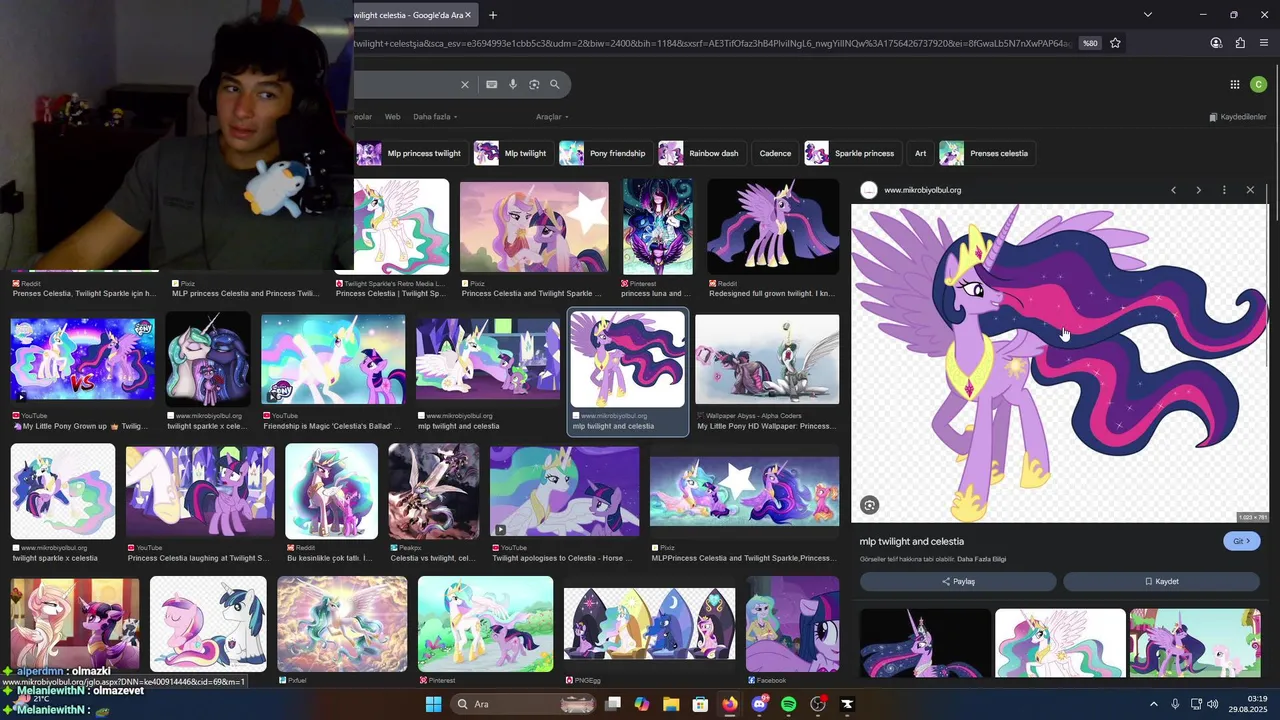Open the preview panel three-dot options menu

pyautogui.click(x=1224, y=190)
